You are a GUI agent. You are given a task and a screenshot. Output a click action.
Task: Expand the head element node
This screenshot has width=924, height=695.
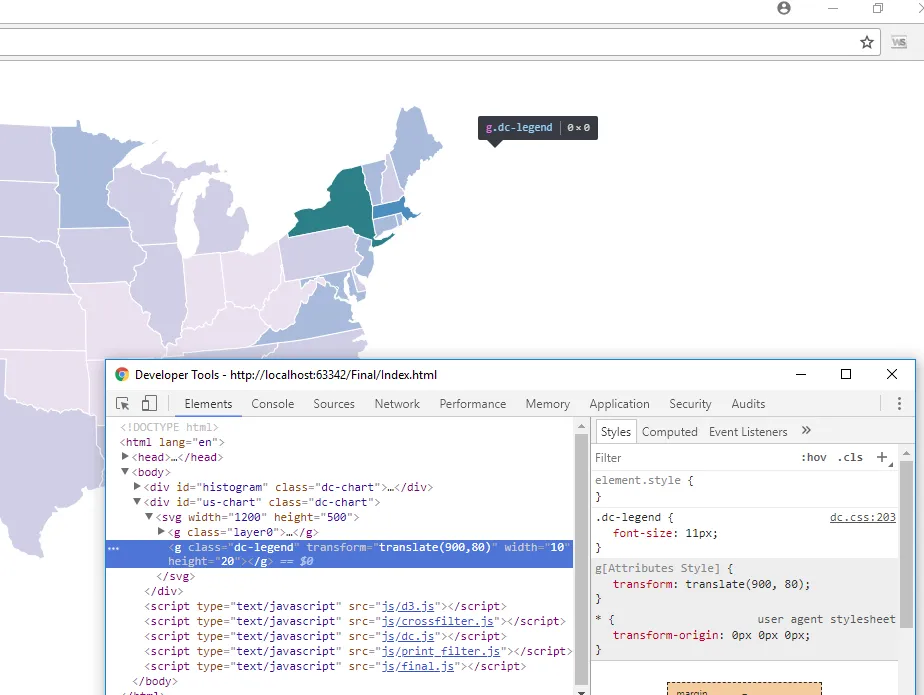pyautogui.click(x=125, y=456)
